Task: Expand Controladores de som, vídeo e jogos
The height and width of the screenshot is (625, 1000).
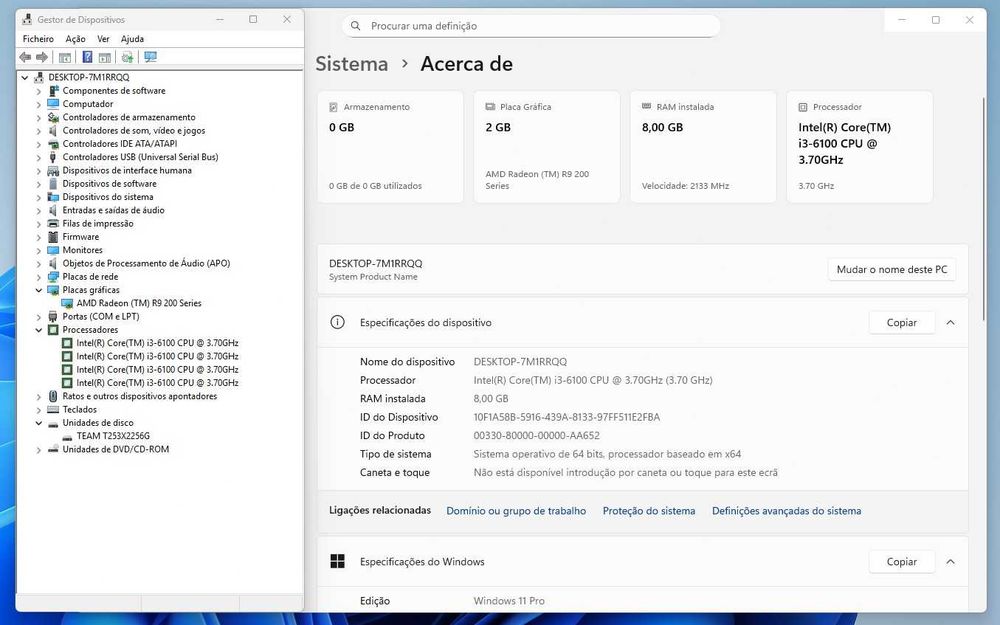Action: pyautogui.click(x=39, y=131)
